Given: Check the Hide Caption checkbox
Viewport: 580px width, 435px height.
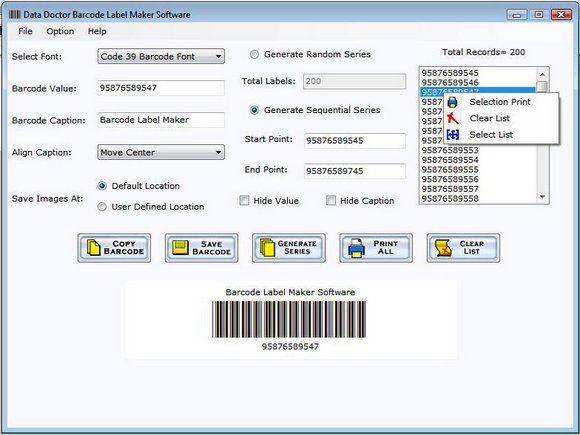Looking at the screenshot, I should click(331, 200).
